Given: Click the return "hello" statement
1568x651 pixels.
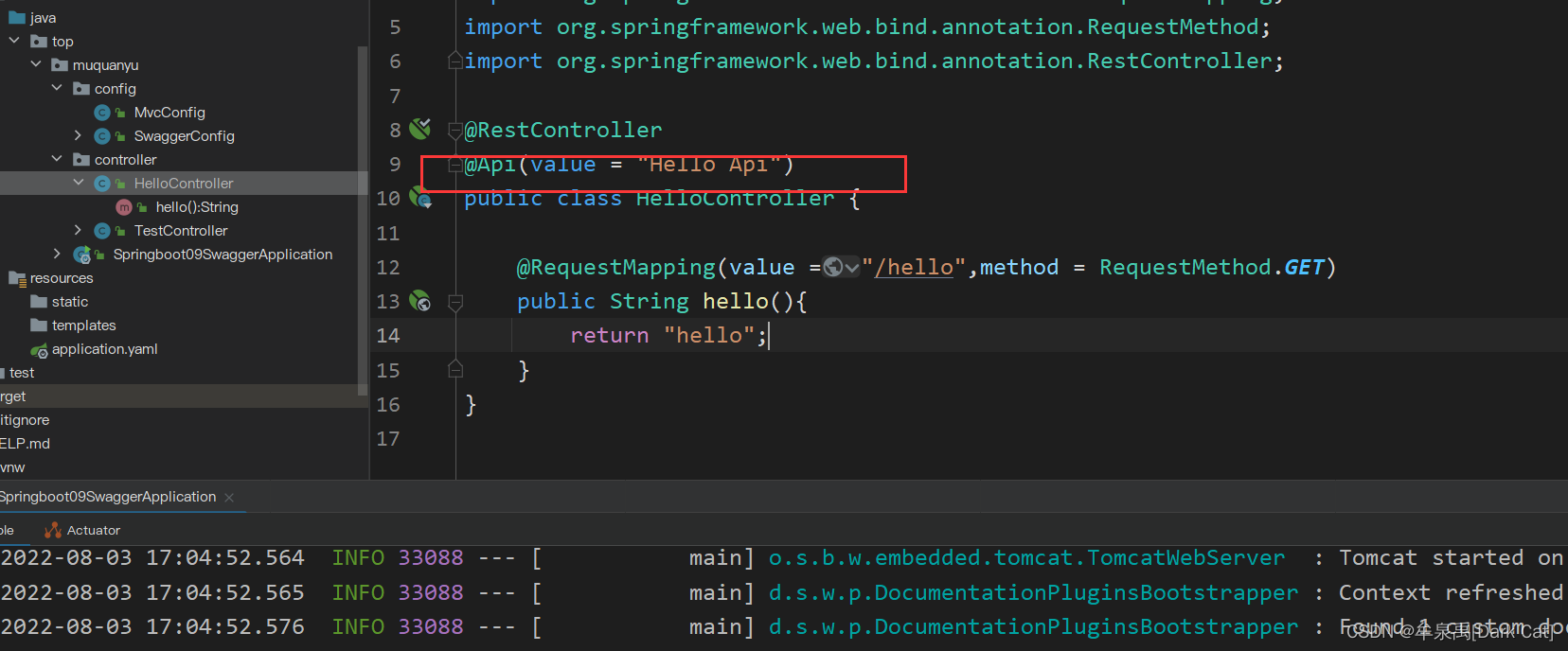Looking at the screenshot, I should 668,336.
